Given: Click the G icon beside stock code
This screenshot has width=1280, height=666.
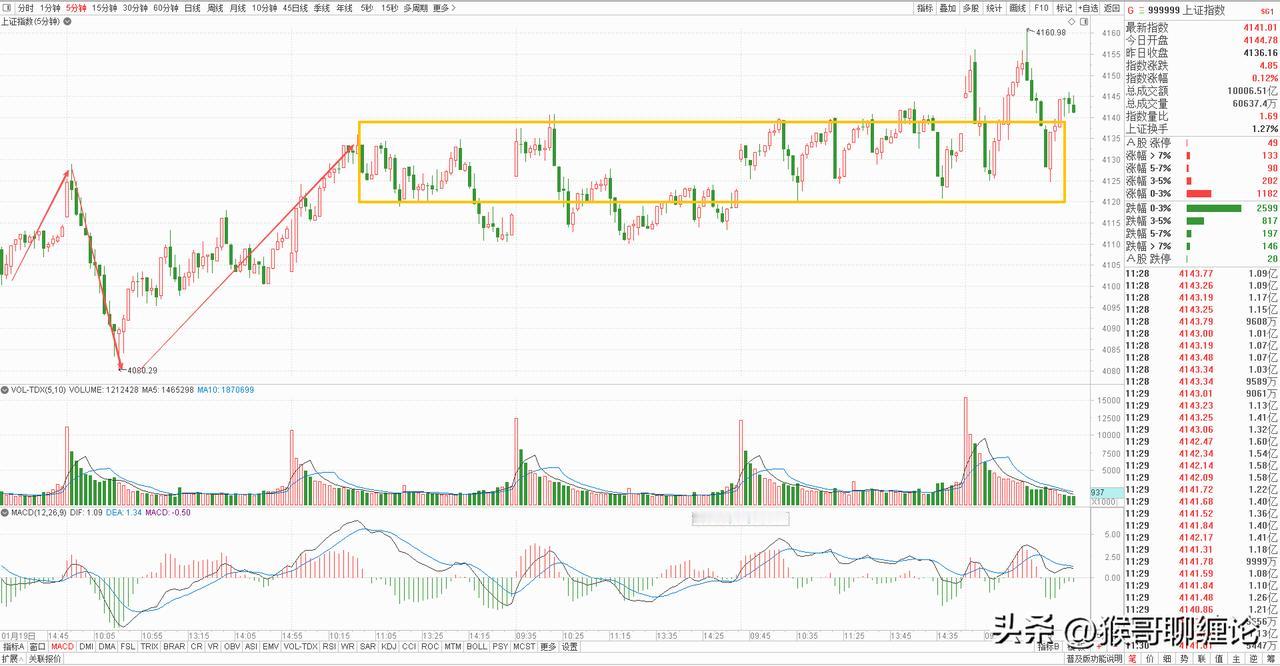Looking at the screenshot, I should (x=1131, y=10).
